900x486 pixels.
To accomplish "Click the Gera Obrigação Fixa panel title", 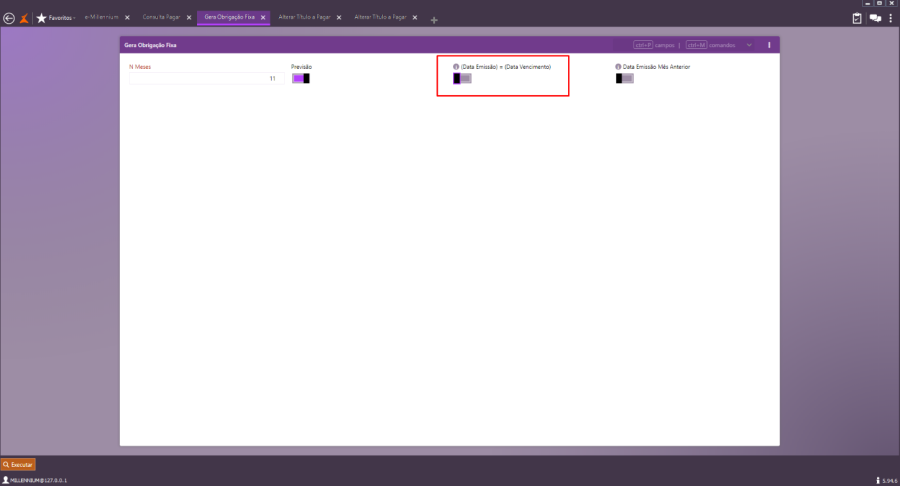I will (x=150, y=45).
